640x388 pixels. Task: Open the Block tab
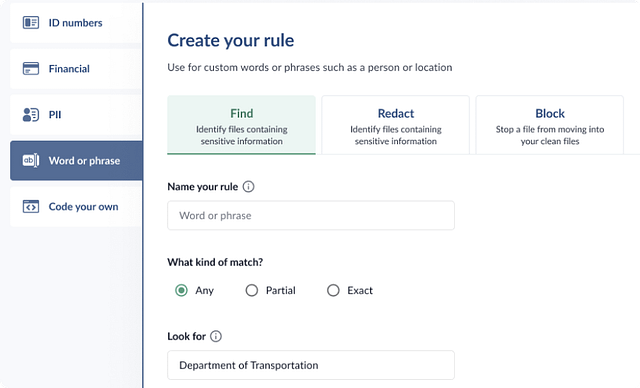click(x=550, y=125)
